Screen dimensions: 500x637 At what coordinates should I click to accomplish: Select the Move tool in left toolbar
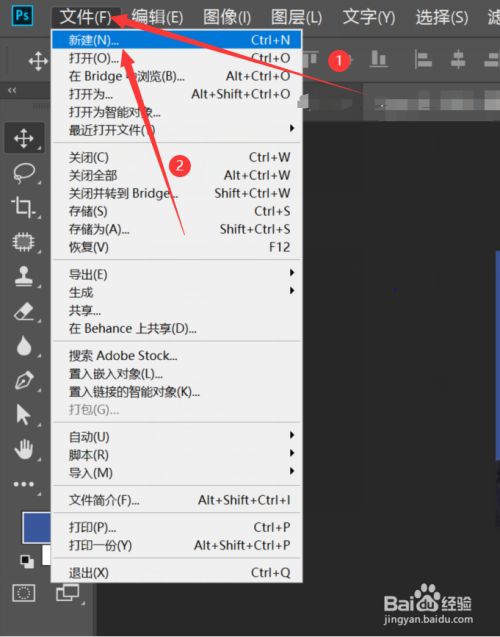[24, 138]
